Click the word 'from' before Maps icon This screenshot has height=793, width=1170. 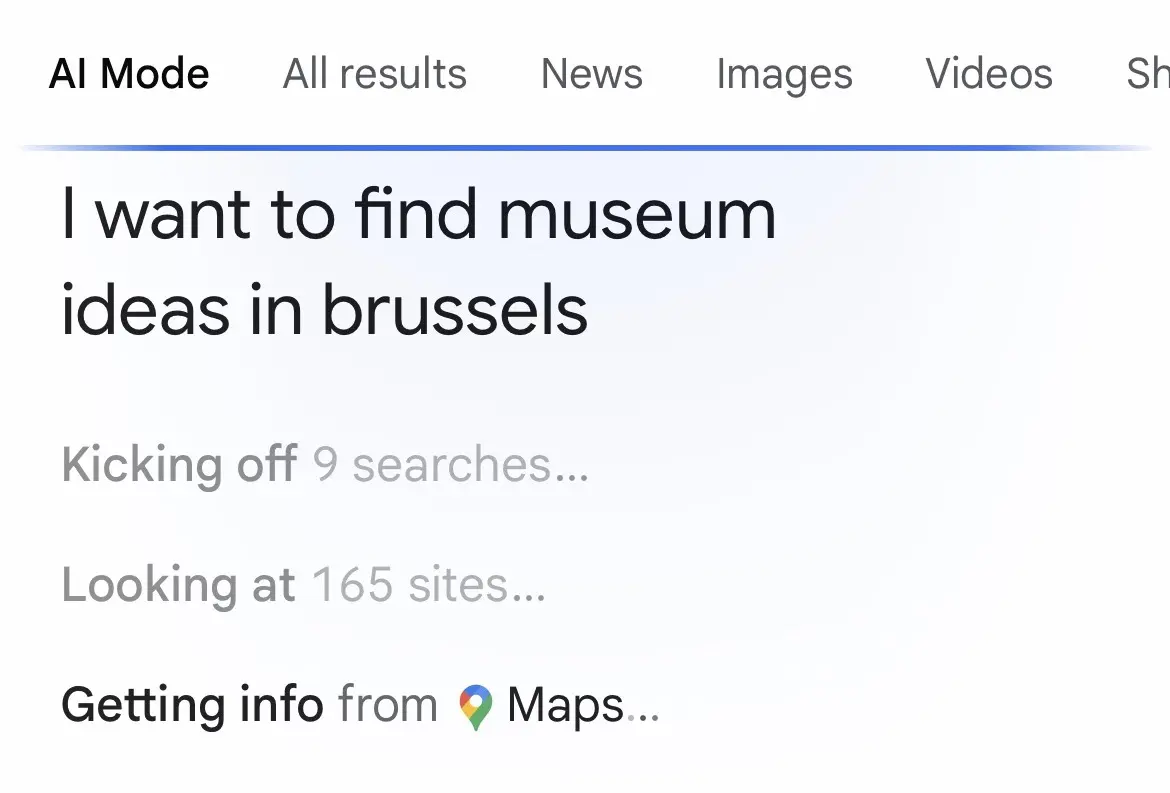(387, 705)
